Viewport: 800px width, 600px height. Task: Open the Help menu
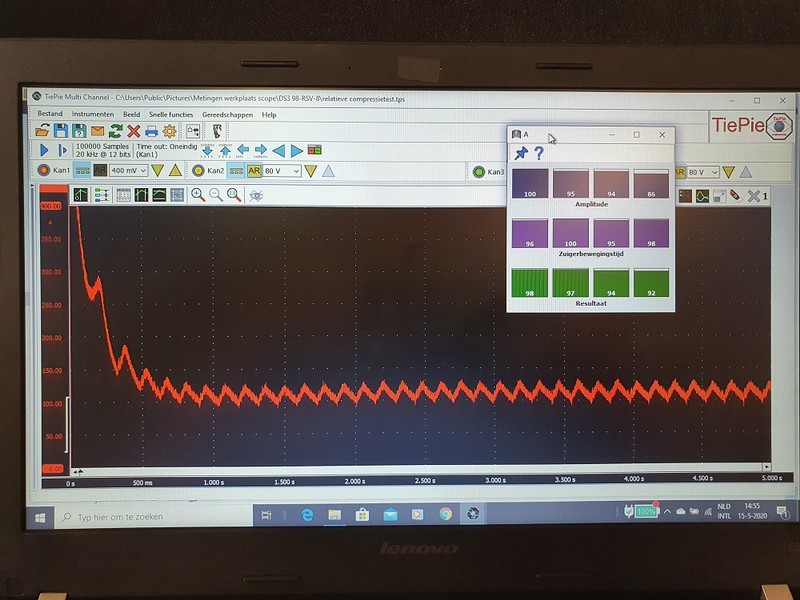(269, 115)
